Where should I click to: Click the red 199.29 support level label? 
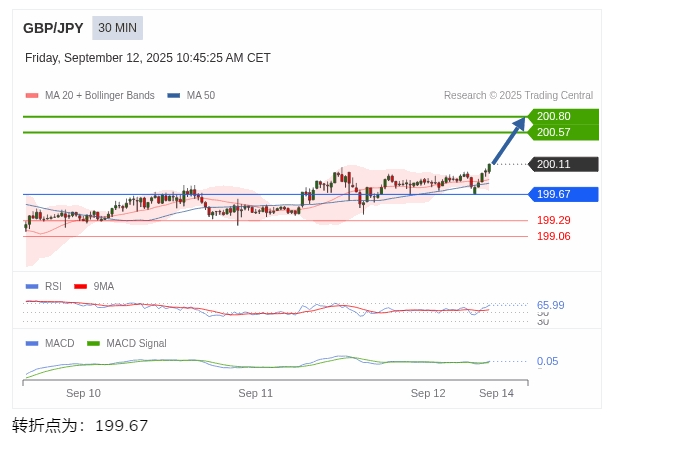point(553,220)
